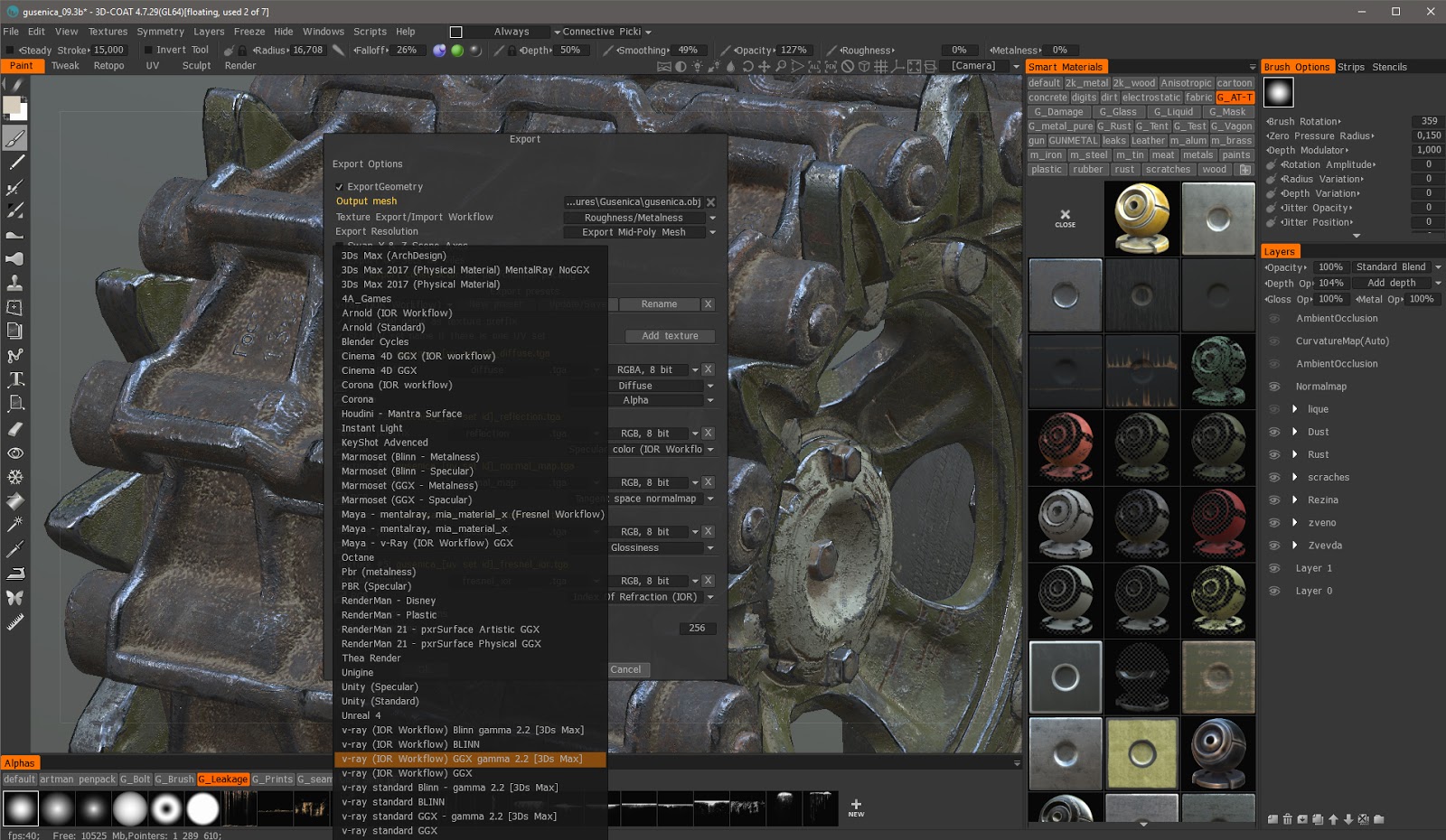This screenshot has width=1446, height=840.
Task: Move layer down with arrow icon
Action: [x=1348, y=820]
